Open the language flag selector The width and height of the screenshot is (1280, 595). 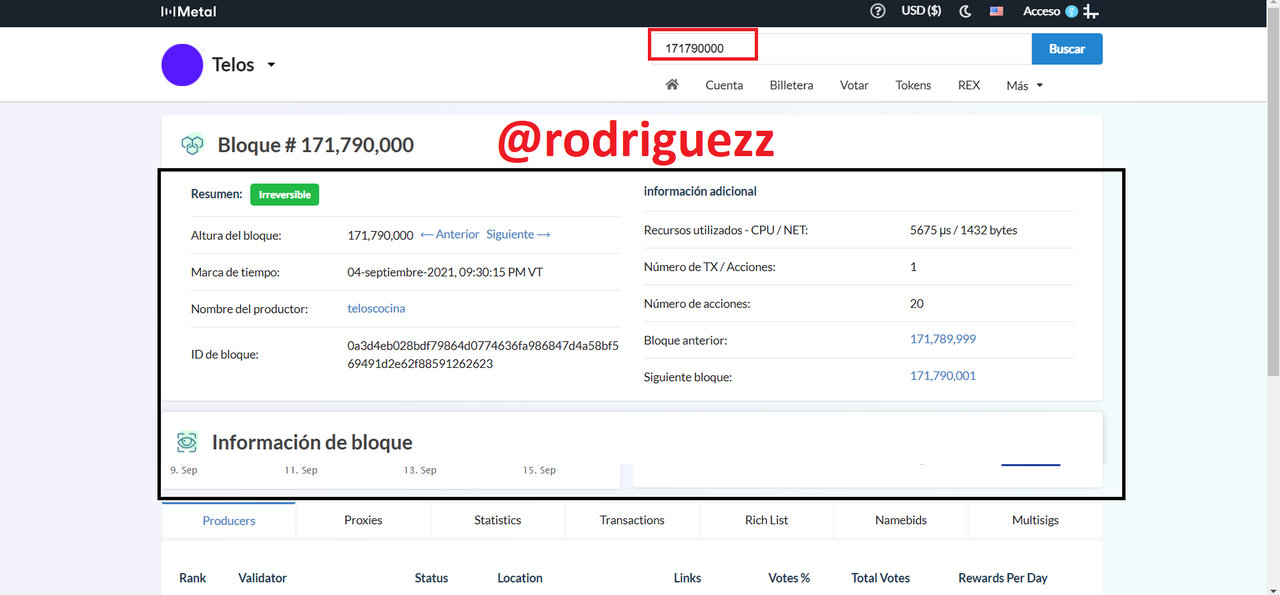pos(997,12)
